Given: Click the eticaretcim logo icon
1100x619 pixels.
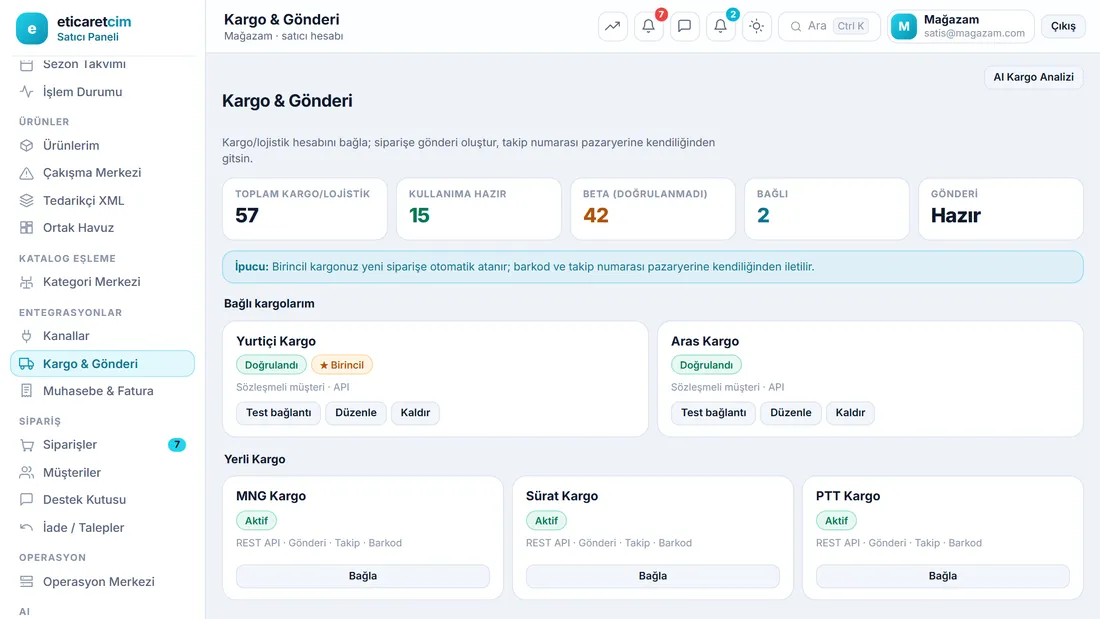Looking at the screenshot, I should tap(32, 28).
